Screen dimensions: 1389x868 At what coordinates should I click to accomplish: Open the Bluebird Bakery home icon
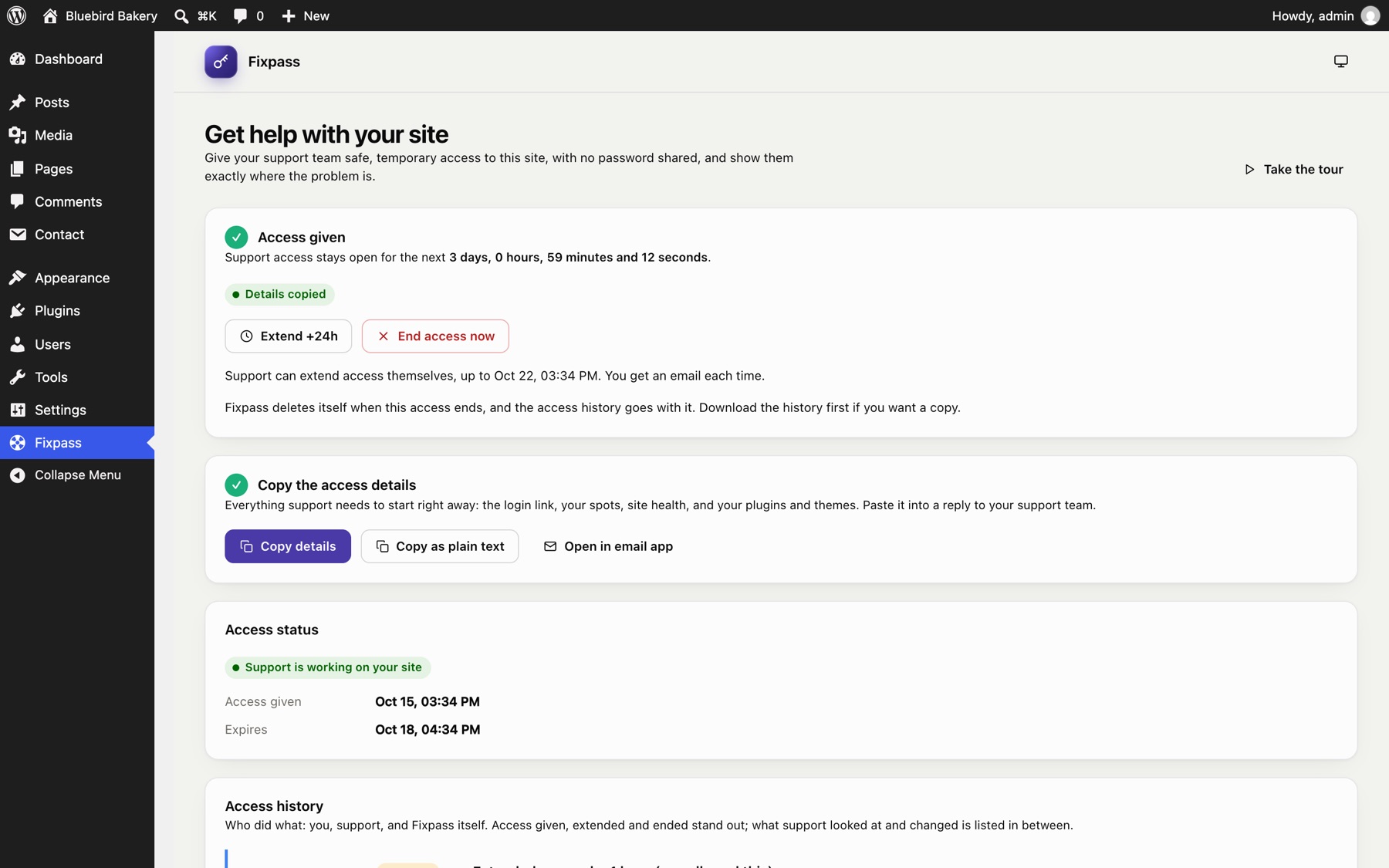pos(50,15)
